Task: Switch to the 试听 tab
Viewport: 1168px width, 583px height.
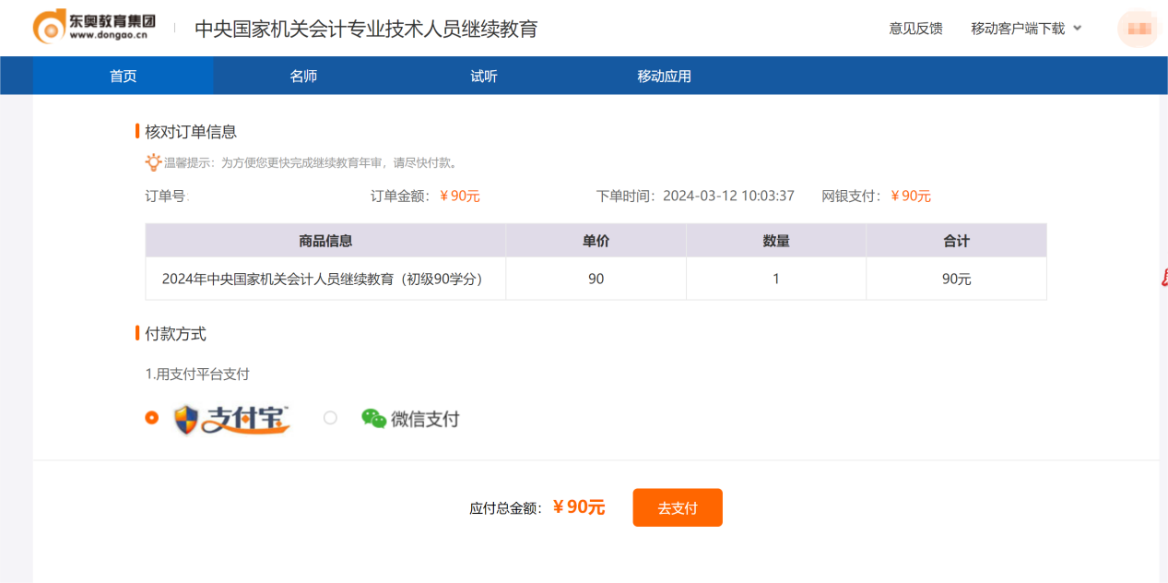Action: point(484,76)
